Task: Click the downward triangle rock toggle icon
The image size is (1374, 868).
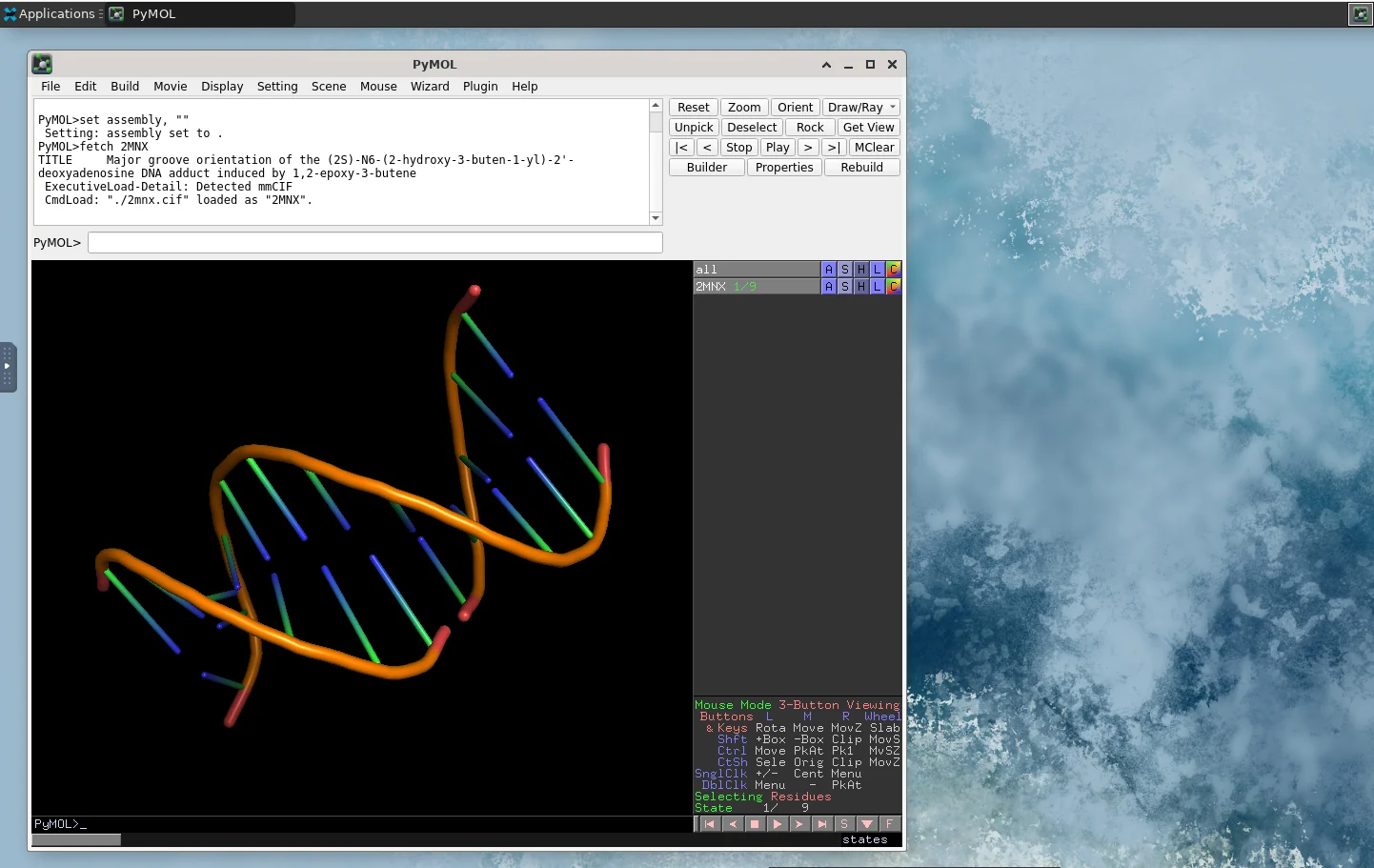Action: tap(867, 824)
